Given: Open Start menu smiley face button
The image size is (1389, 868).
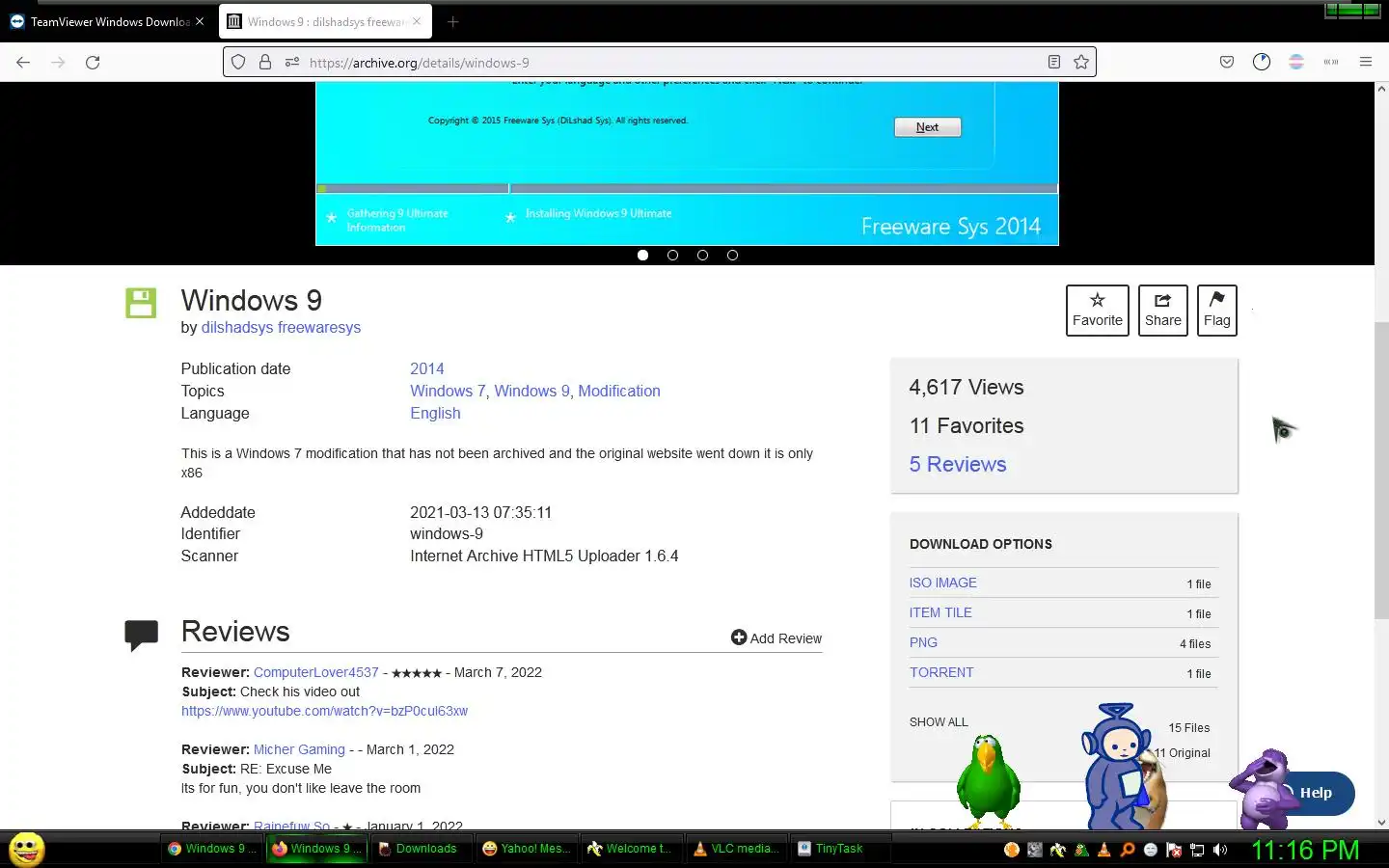Looking at the screenshot, I should (x=27, y=849).
